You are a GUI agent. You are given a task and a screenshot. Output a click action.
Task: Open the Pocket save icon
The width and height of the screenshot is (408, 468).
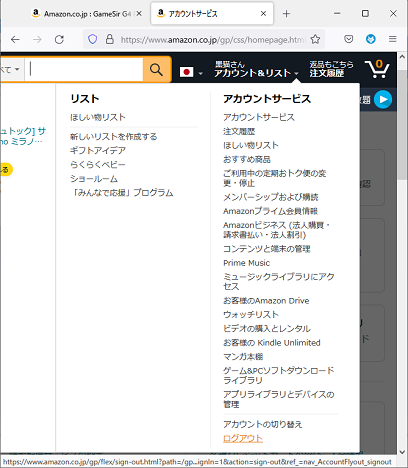tap(349, 39)
